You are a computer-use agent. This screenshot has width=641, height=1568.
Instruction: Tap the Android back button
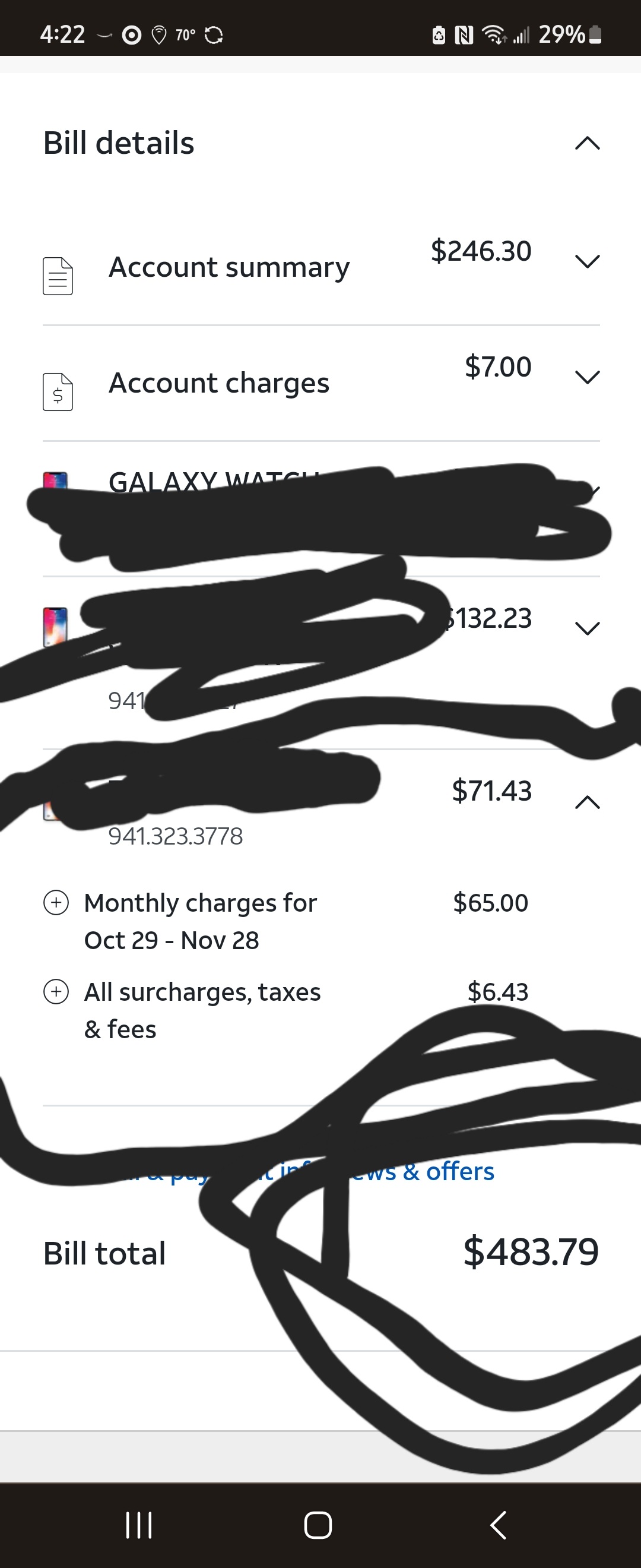[x=498, y=1525]
